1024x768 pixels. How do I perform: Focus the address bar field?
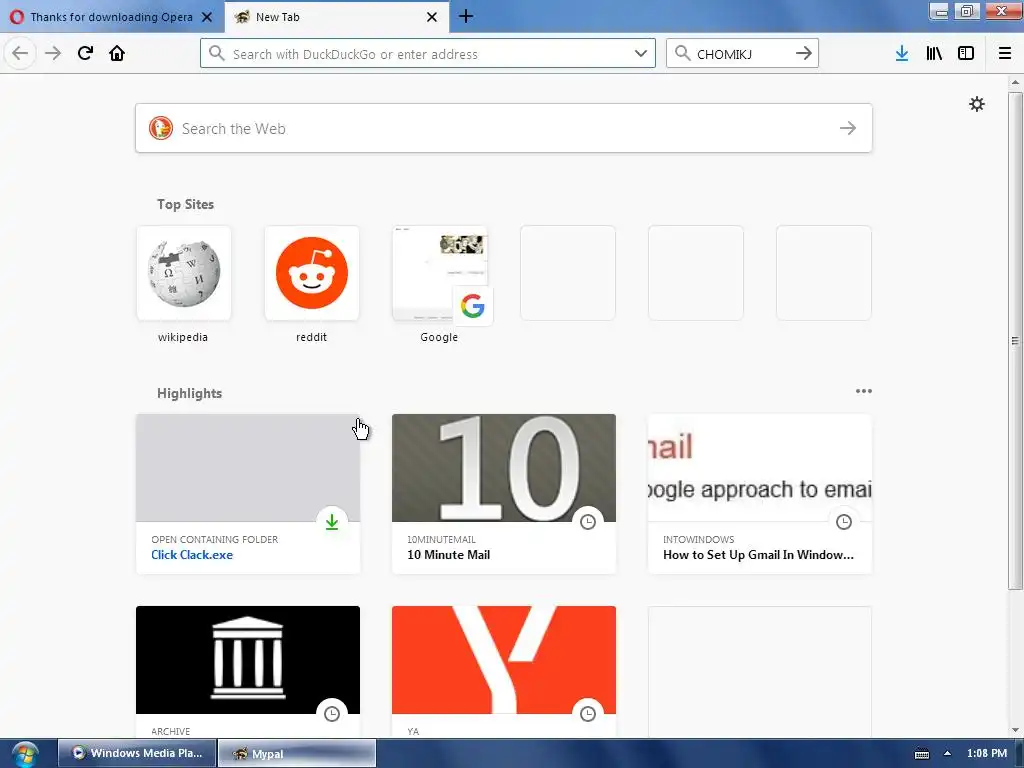(x=428, y=53)
